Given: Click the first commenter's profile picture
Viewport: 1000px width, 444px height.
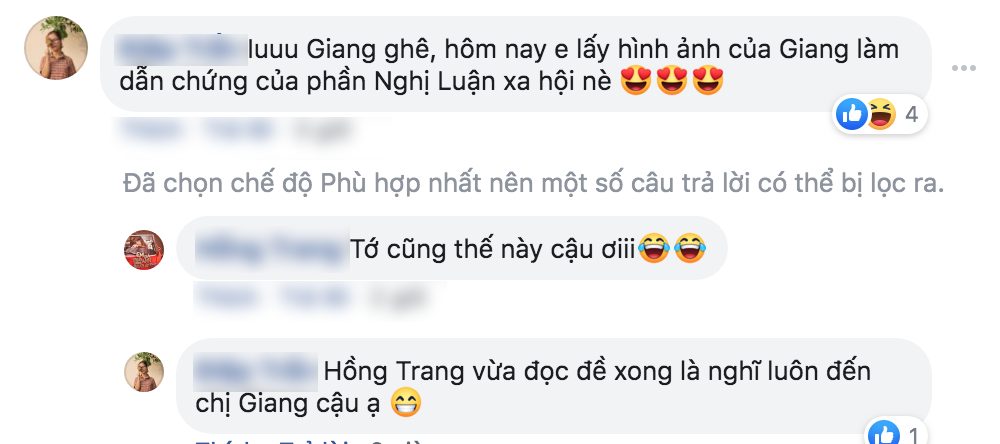Looking at the screenshot, I should (56, 48).
